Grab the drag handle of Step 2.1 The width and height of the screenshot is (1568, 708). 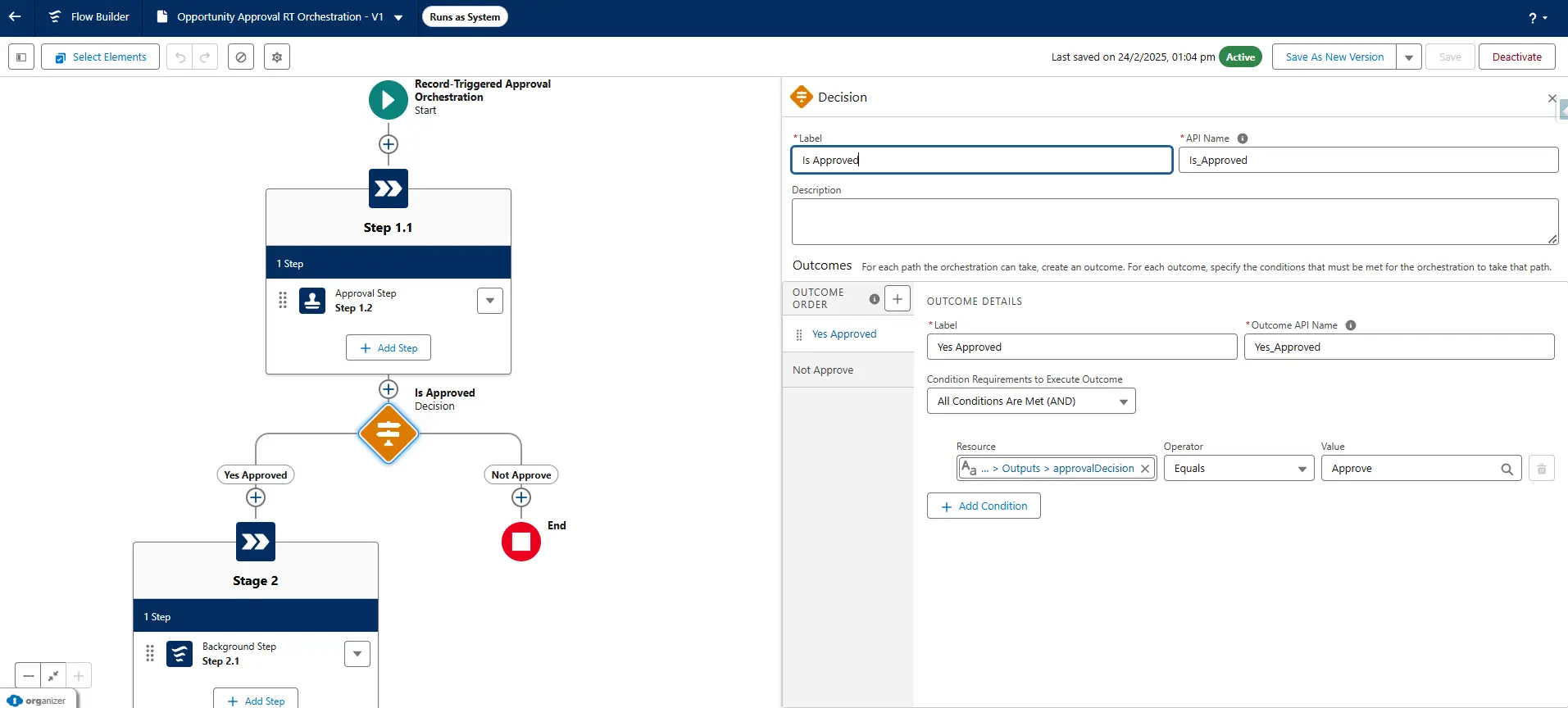150,654
